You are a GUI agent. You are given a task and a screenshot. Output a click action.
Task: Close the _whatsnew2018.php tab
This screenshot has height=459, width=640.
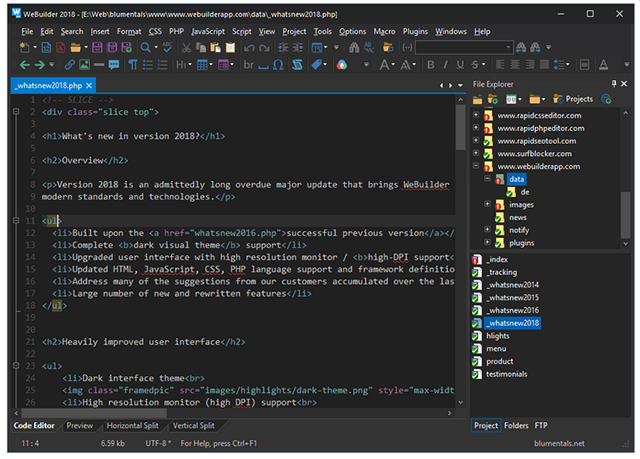pyautogui.click(x=89, y=85)
